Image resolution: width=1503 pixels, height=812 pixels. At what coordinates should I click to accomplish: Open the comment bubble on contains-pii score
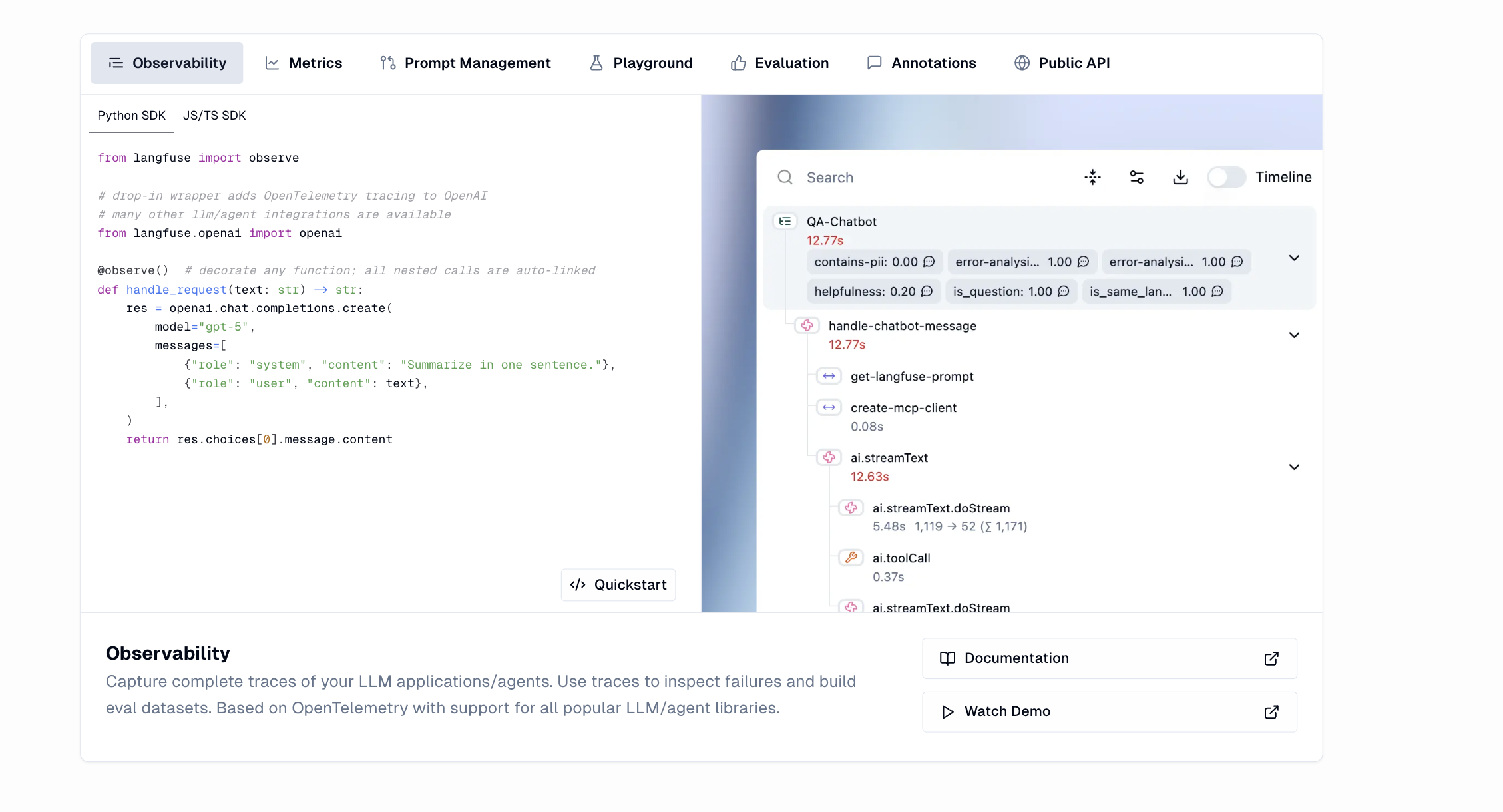point(929,262)
